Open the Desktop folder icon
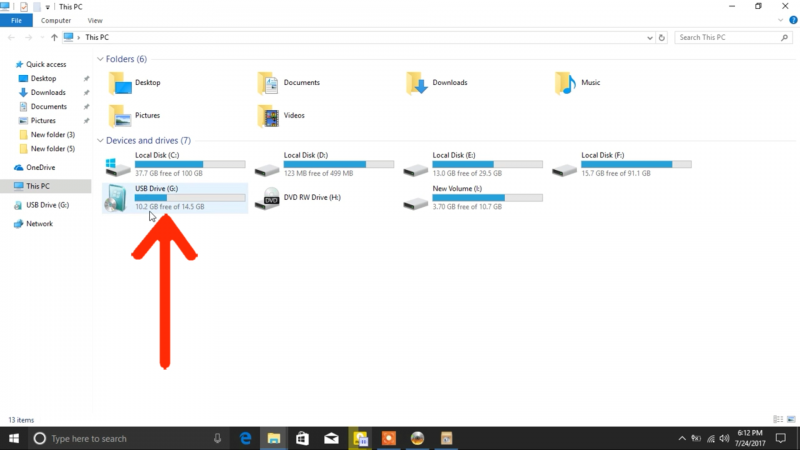 point(120,83)
